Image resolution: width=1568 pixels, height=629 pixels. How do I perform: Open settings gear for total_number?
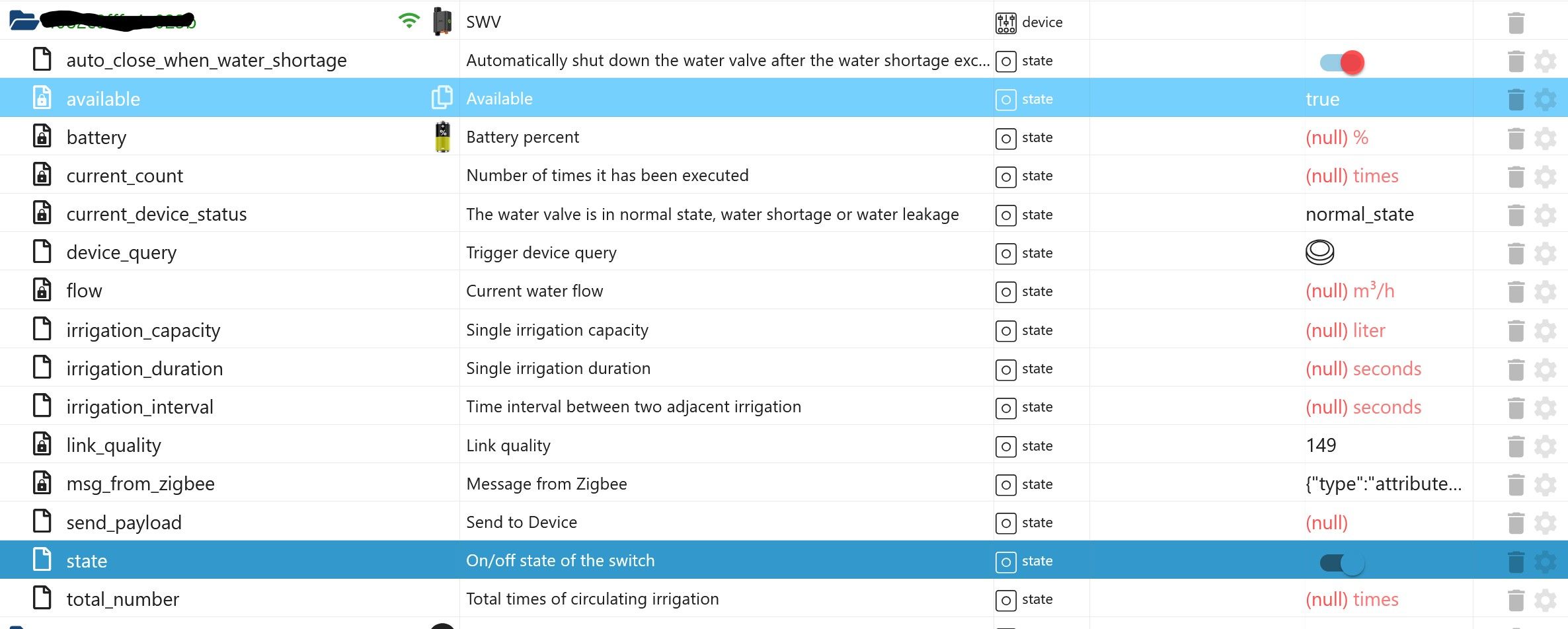click(x=1545, y=600)
